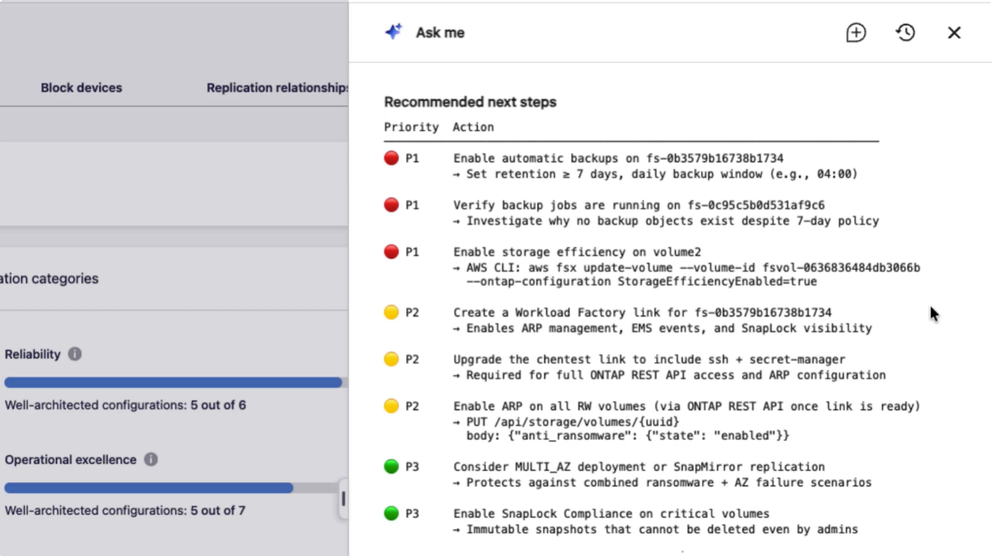Click yellow dot beside Upgrade the chentest link
998x556 pixels.
pos(391,359)
